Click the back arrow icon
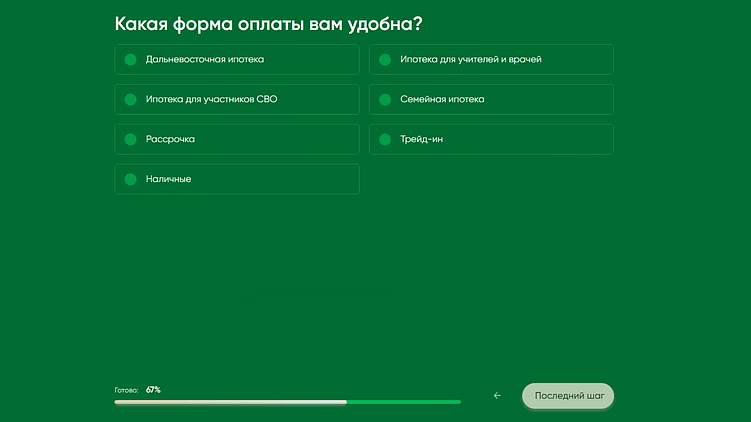 point(497,396)
